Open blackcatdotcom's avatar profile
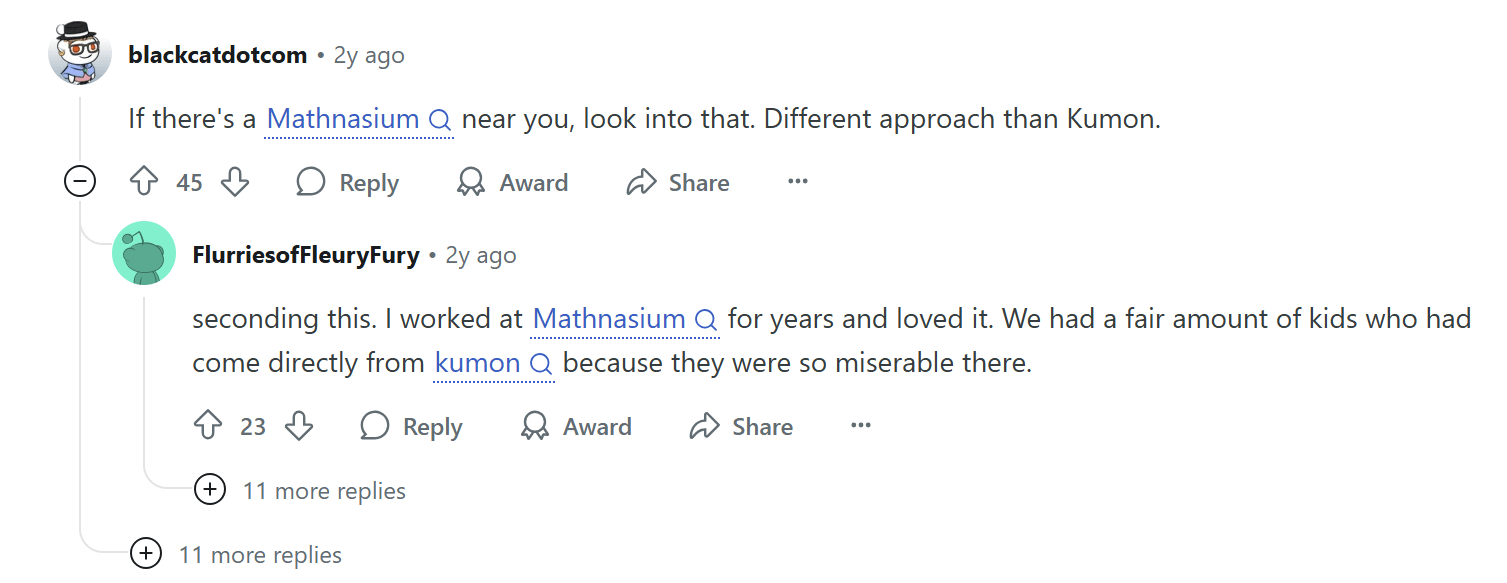 click(x=80, y=55)
